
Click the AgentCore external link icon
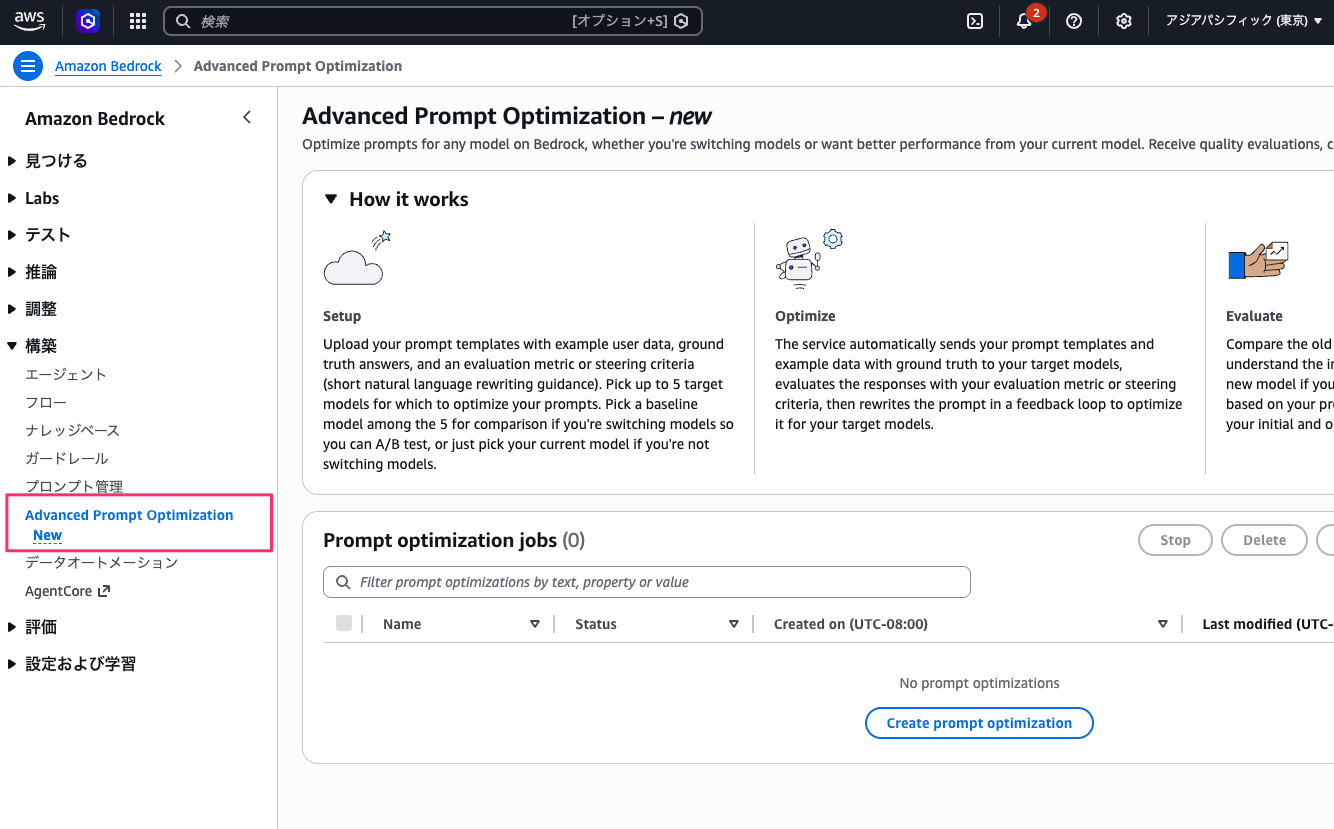104,591
